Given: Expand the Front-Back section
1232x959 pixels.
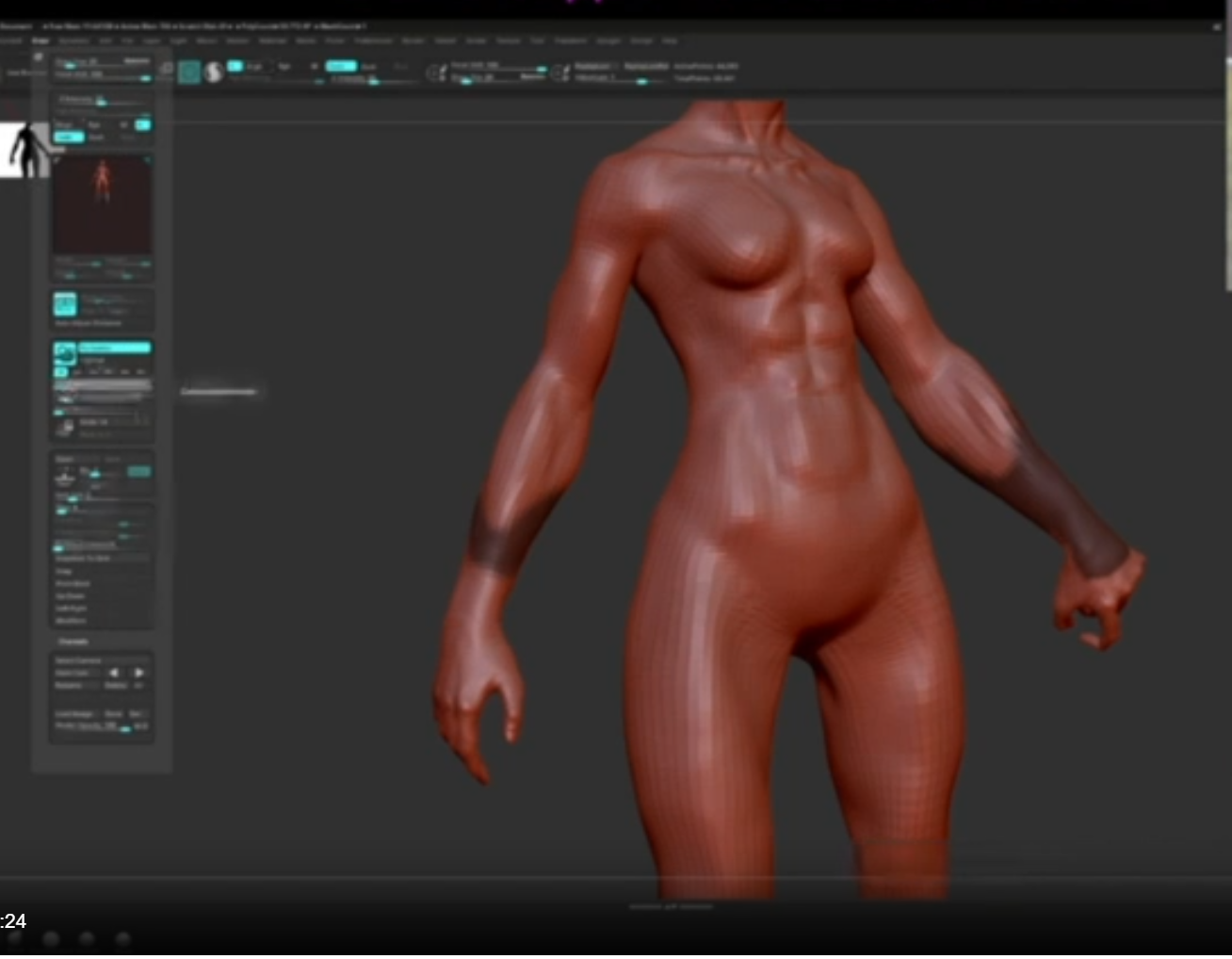Looking at the screenshot, I should click(73, 584).
